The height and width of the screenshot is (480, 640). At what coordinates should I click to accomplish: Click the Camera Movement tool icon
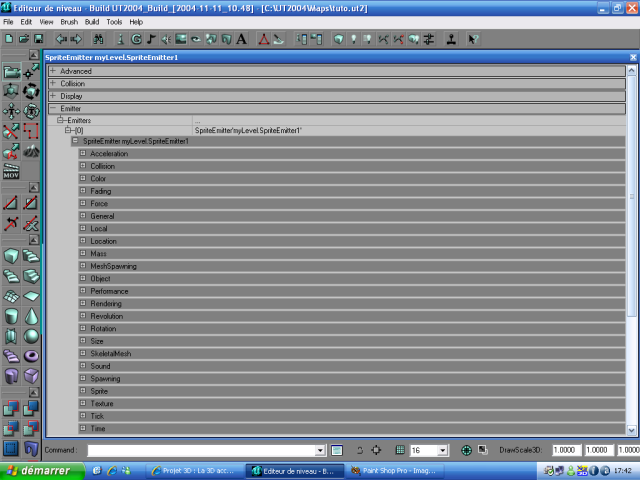11,72
